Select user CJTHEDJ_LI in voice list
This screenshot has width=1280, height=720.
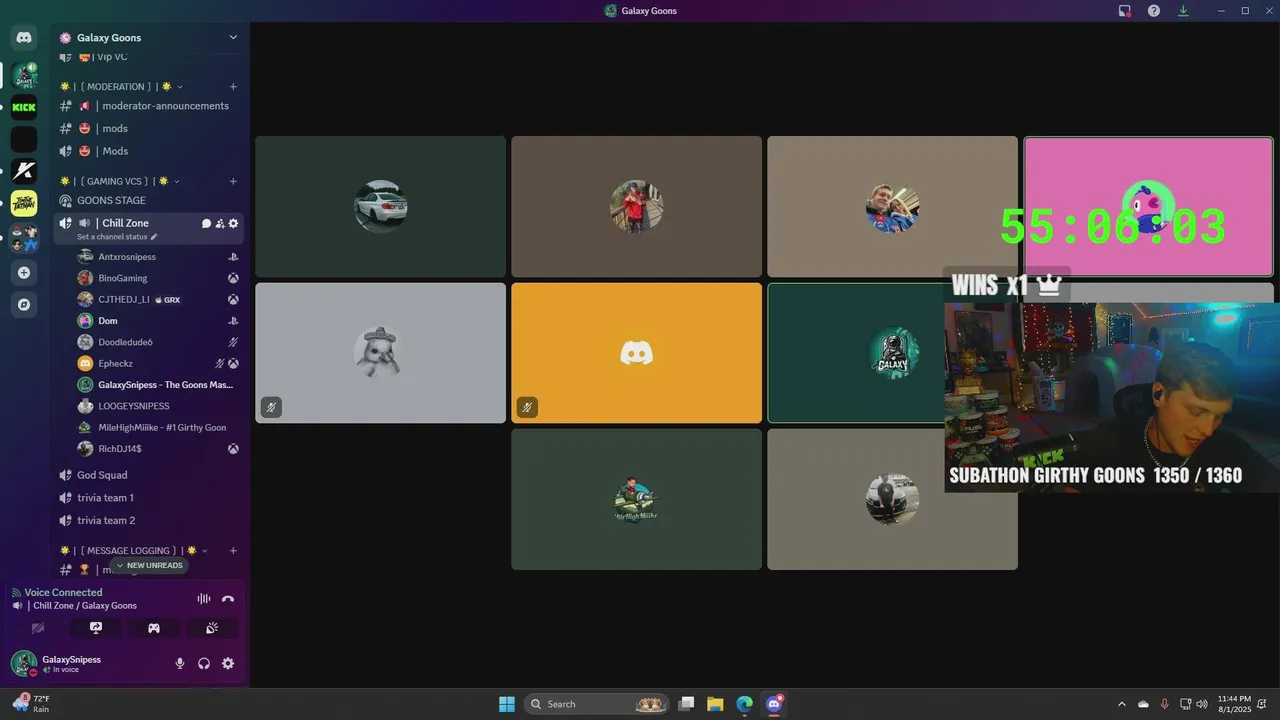pos(157,299)
